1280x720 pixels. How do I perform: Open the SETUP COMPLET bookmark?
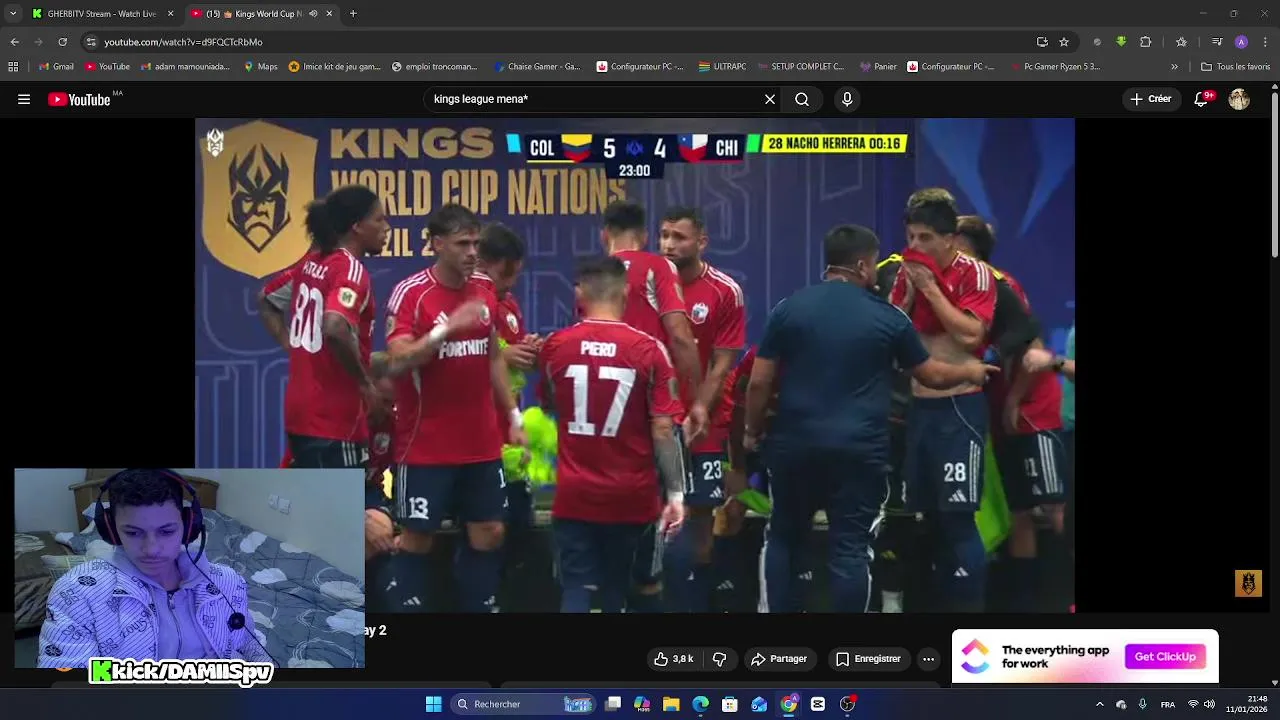pos(801,67)
